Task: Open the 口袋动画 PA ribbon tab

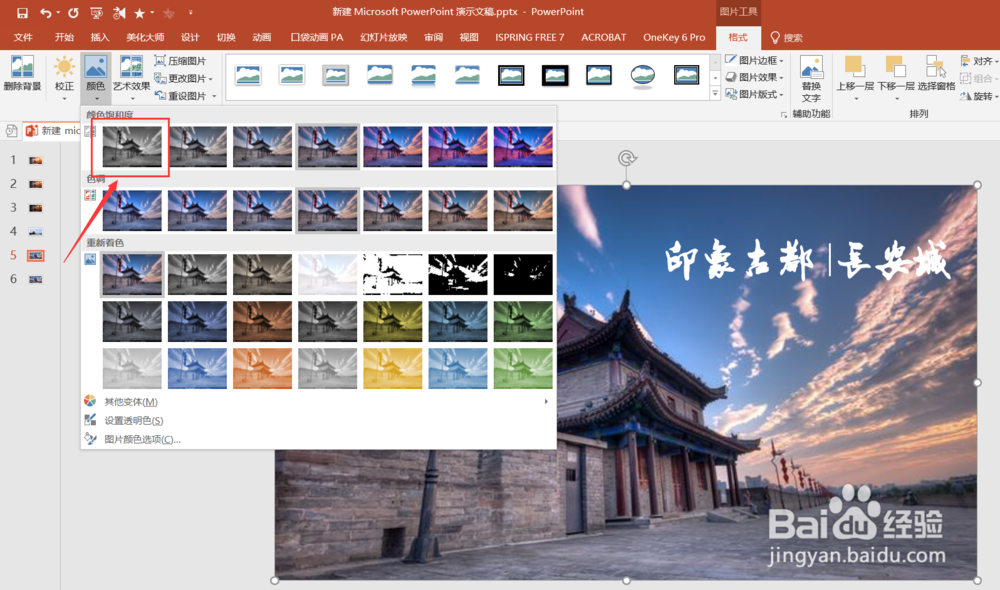Action: (311, 37)
